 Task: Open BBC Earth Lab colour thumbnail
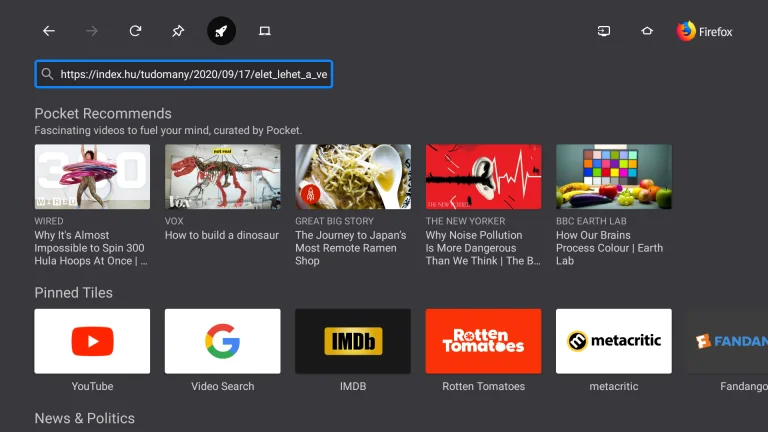614,176
